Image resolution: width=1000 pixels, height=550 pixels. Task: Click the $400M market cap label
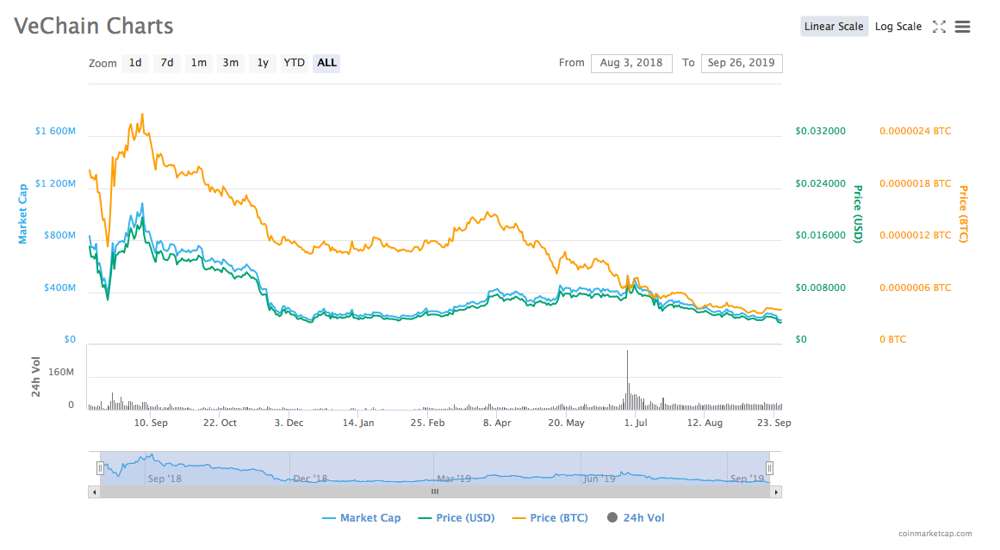[x=59, y=288]
